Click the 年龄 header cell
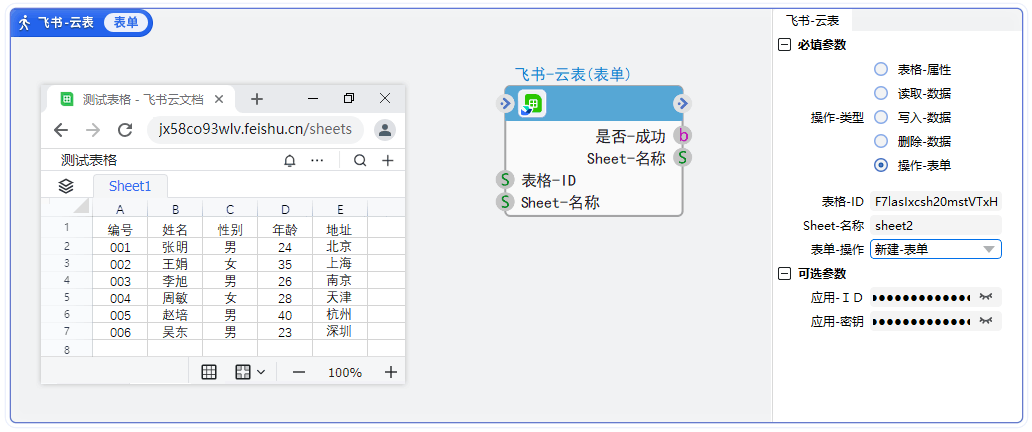 [x=285, y=230]
